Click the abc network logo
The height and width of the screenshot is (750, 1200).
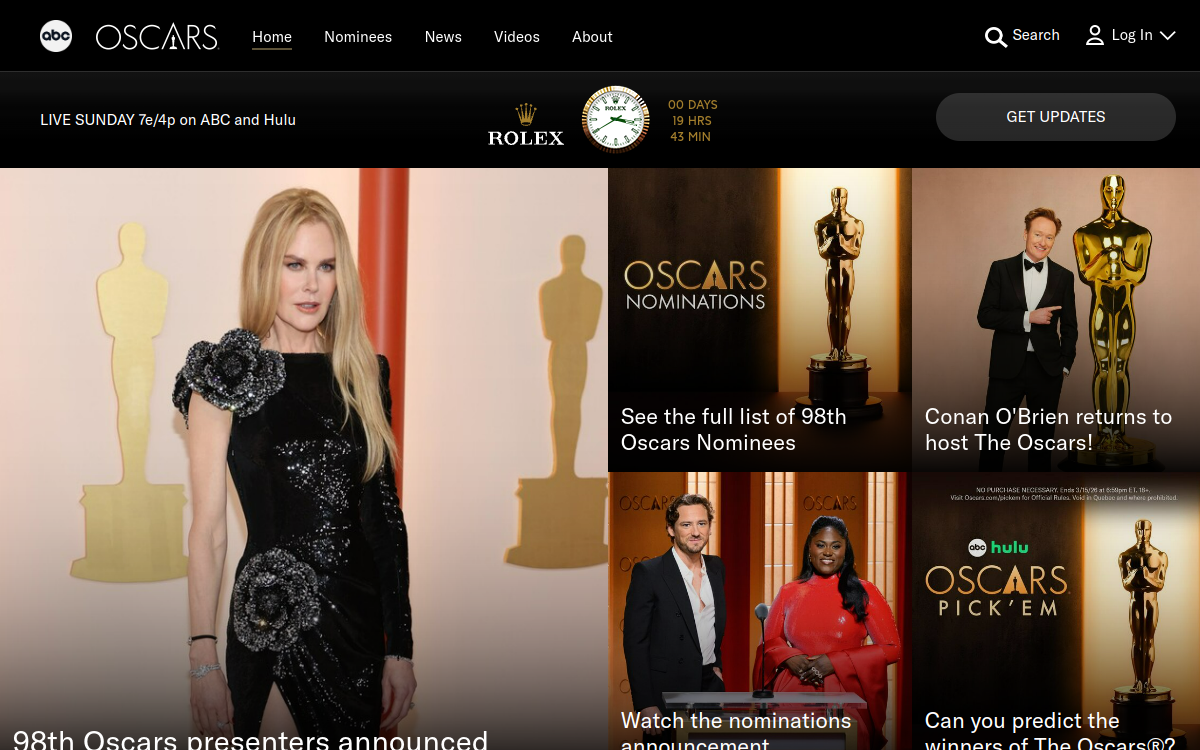[56, 36]
